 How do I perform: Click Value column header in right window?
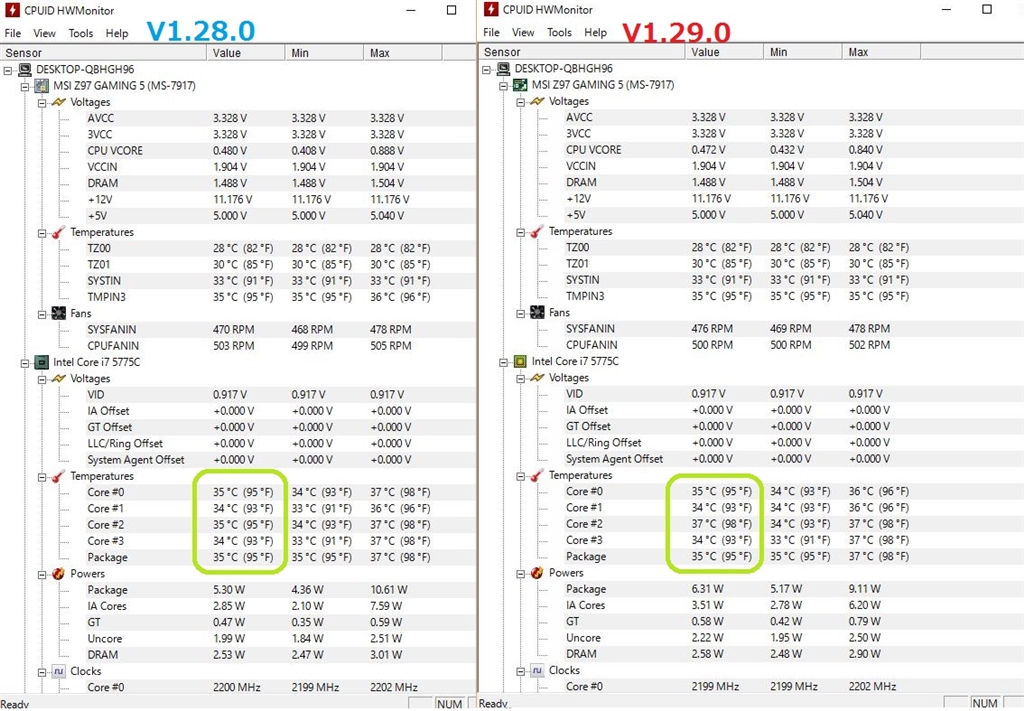coord(725,52)
